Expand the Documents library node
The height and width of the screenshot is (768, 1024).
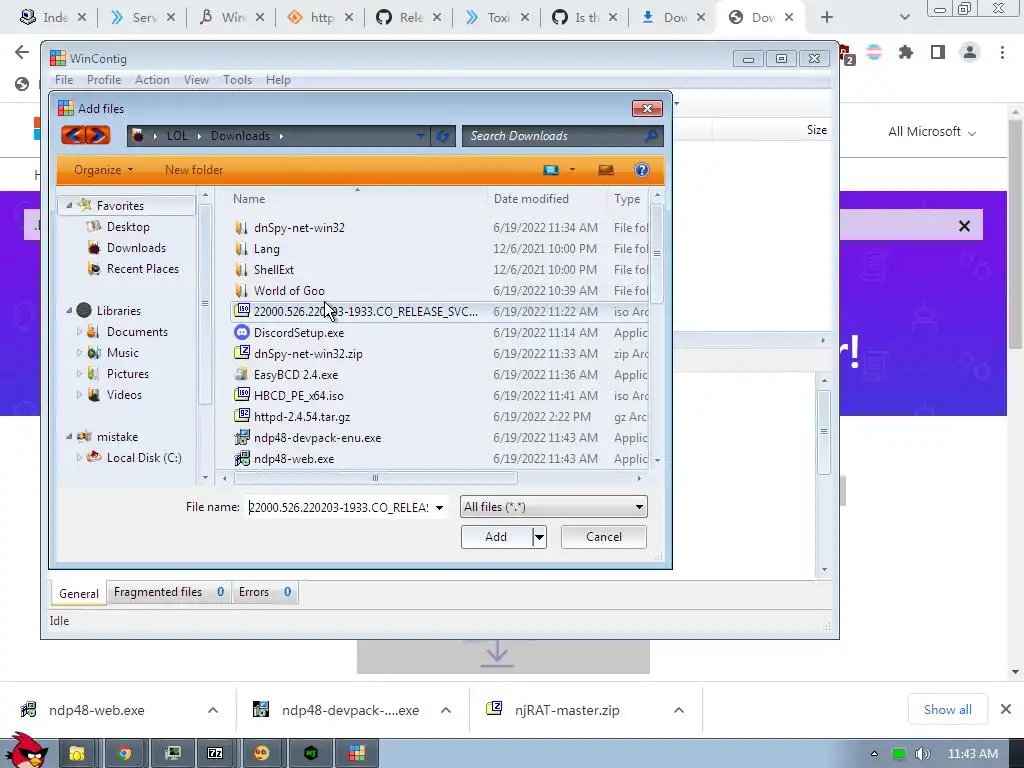[79, 332]
